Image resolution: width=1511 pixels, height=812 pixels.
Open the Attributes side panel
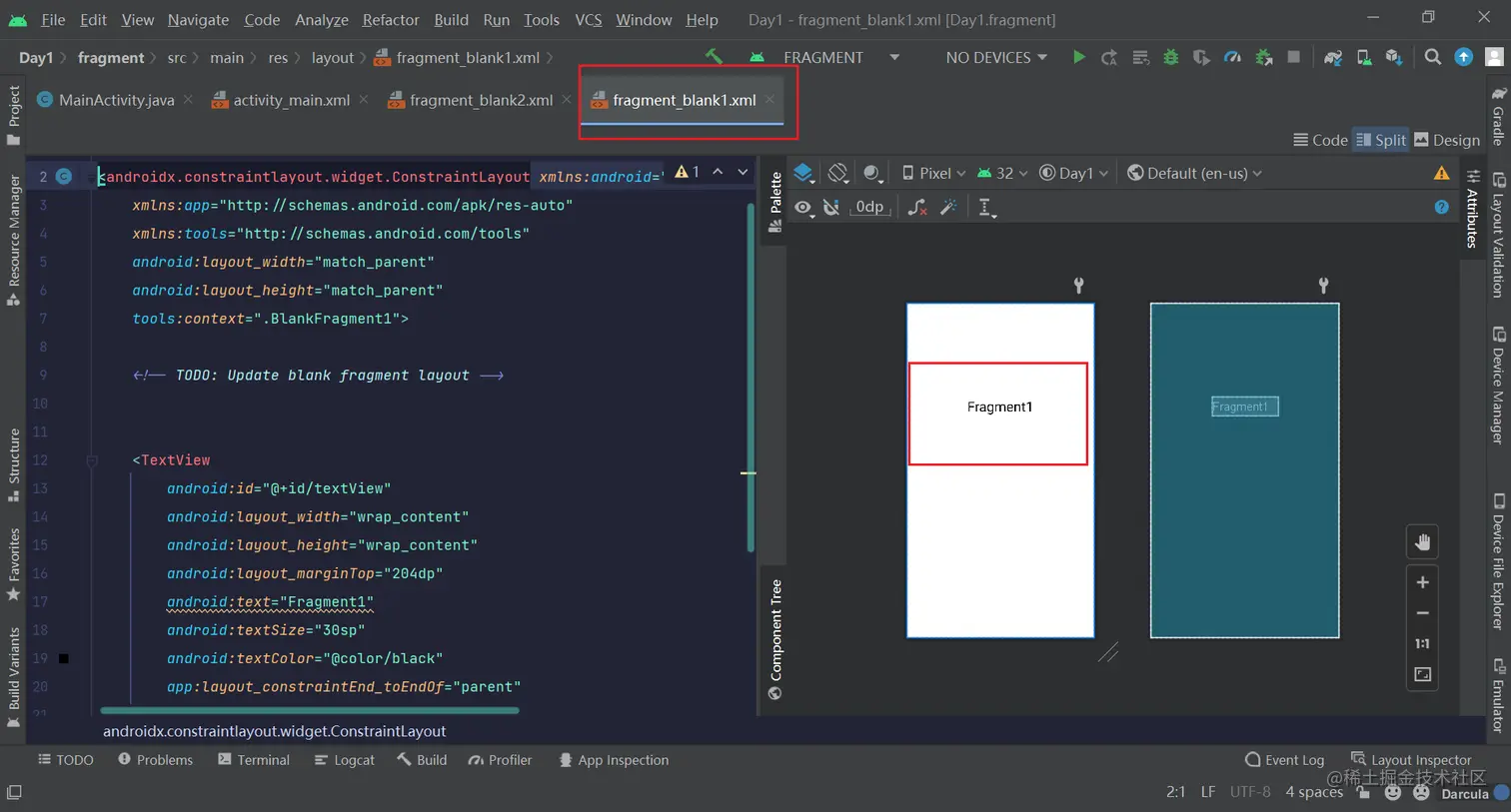click(1472, 209)
